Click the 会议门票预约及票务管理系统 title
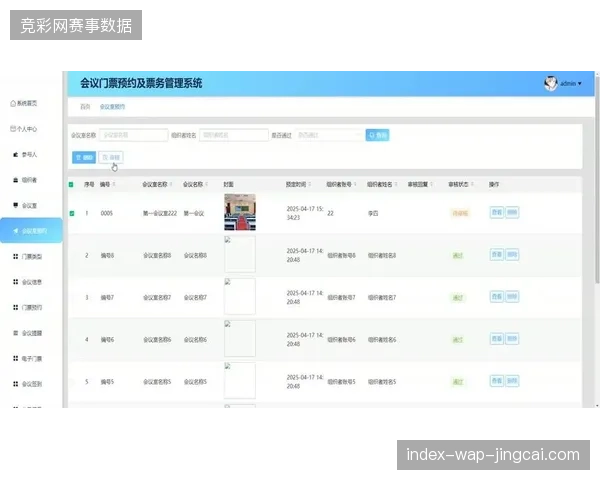Image resolution: width=600 pixels, height=480 pixels. pyautogui.click(x=141, y=83)
